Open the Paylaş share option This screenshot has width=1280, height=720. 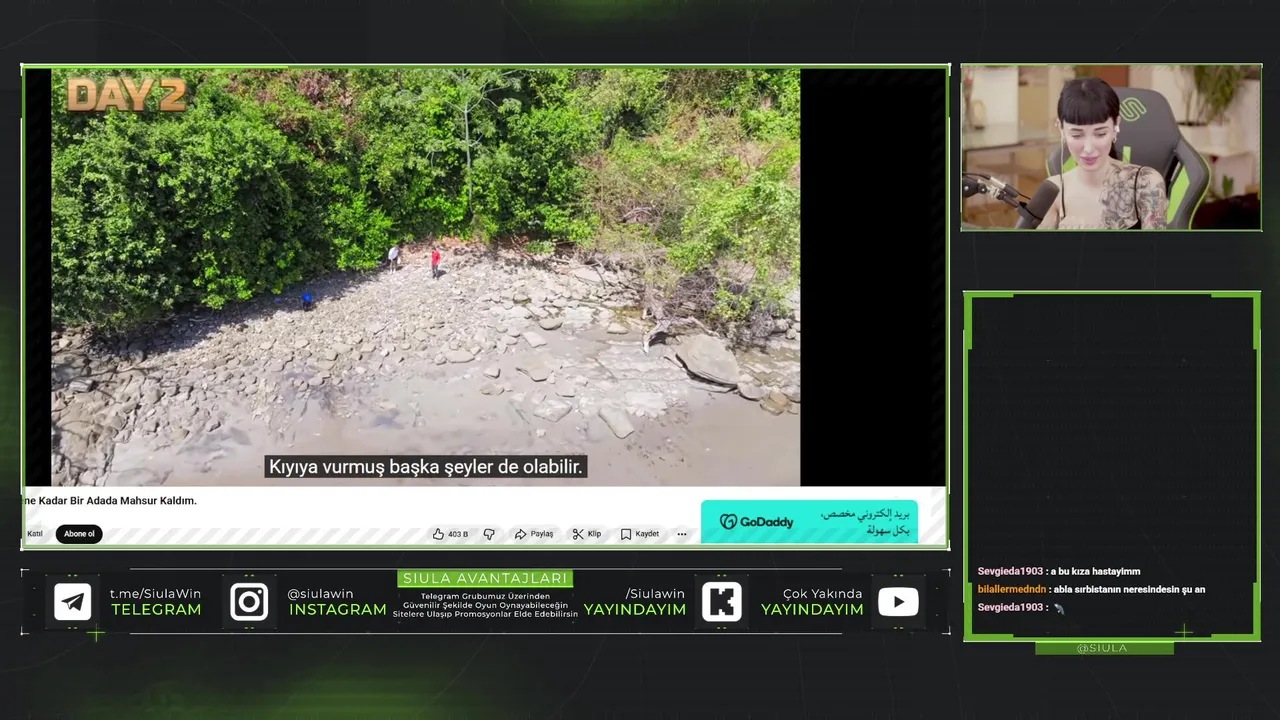533,534
